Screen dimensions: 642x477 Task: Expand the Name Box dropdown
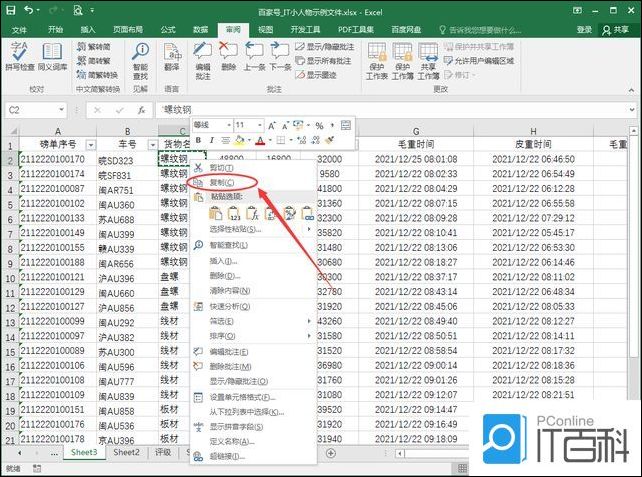(61, 110)
